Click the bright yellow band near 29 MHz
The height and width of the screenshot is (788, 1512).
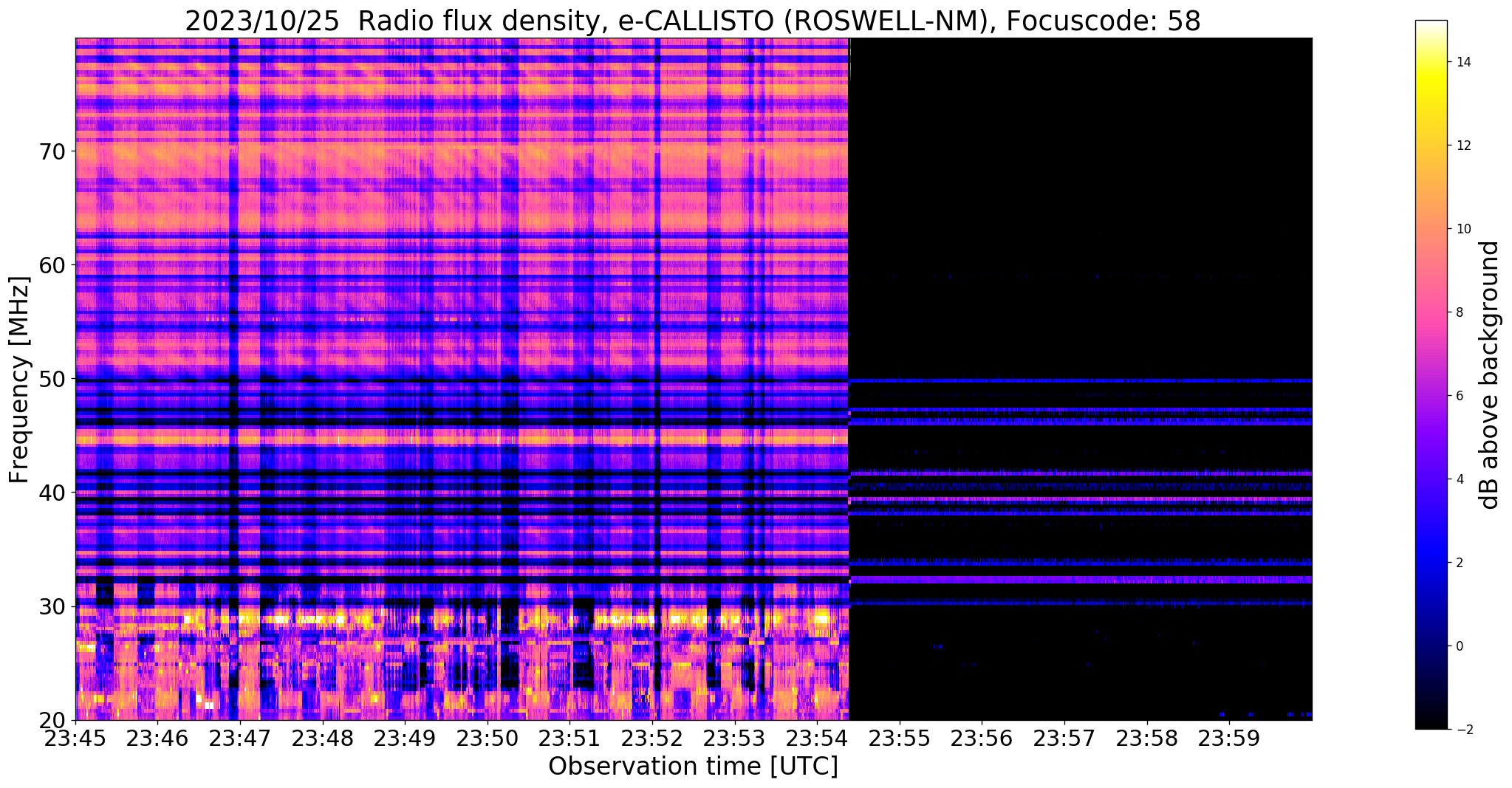462,619
